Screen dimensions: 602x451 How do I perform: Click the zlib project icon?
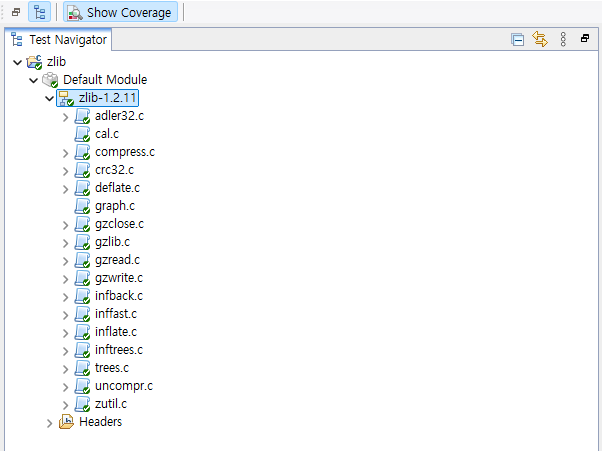[34, 62]
